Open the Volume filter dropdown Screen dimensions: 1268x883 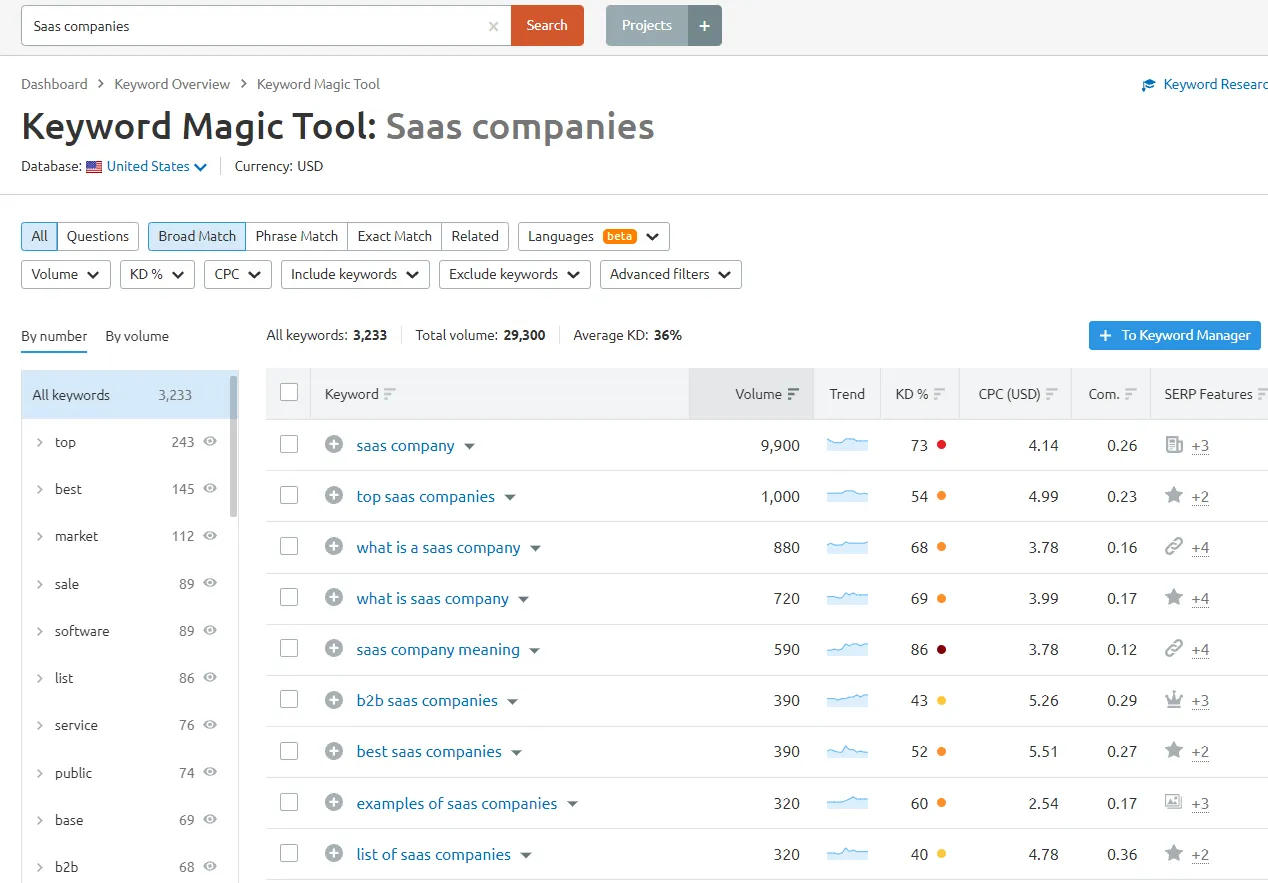[x=66, y=274]
